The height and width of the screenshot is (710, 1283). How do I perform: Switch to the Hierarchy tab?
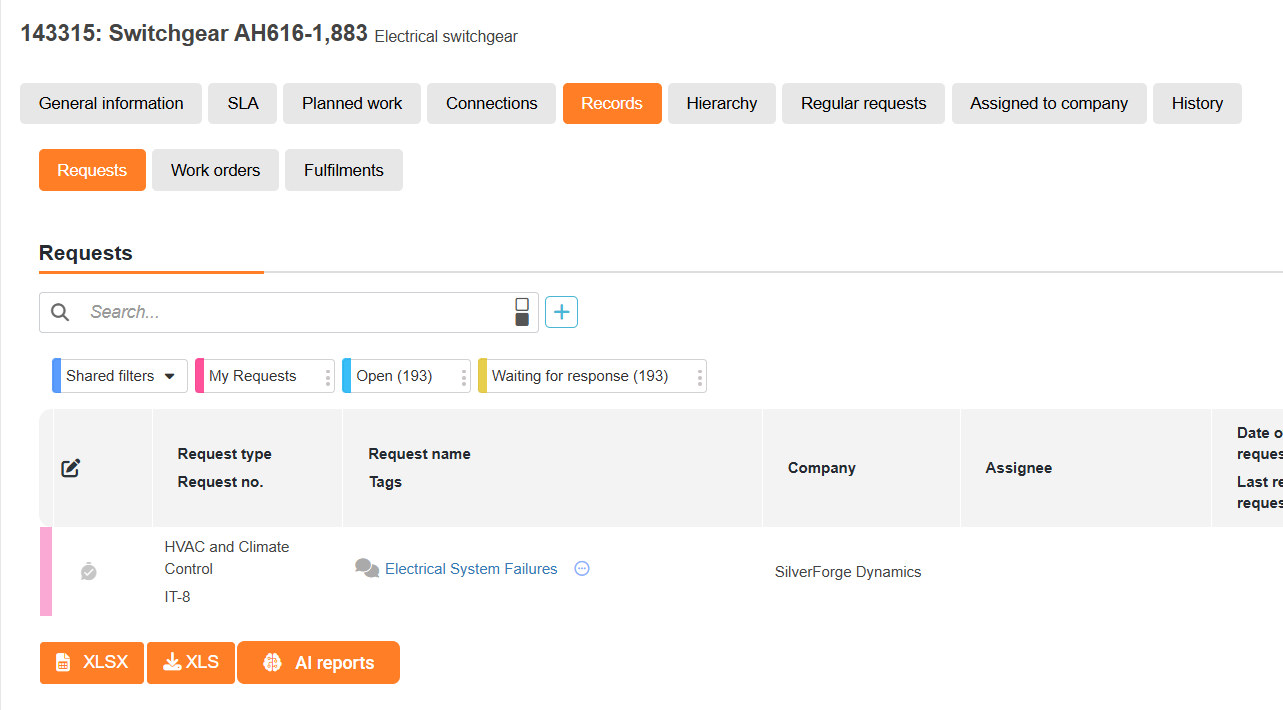point(722,103)
